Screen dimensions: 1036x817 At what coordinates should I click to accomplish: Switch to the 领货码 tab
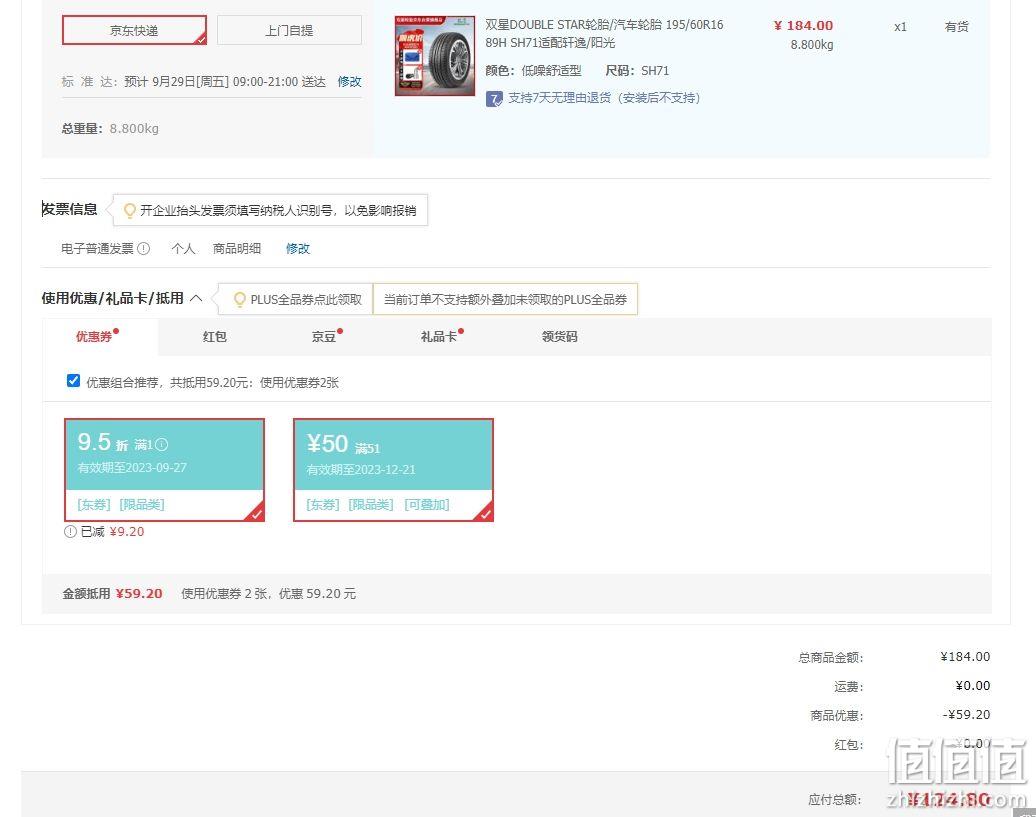tap(560, 337)
